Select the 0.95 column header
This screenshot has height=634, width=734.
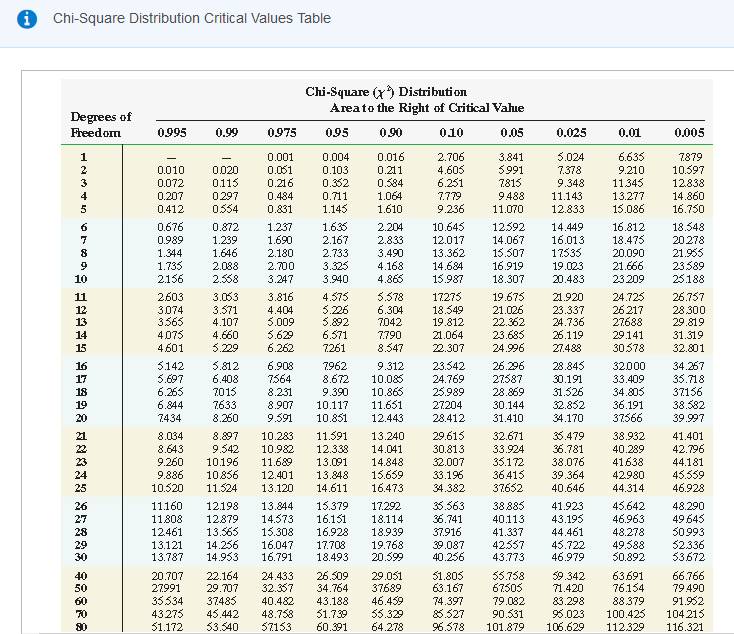click(337, 133)
